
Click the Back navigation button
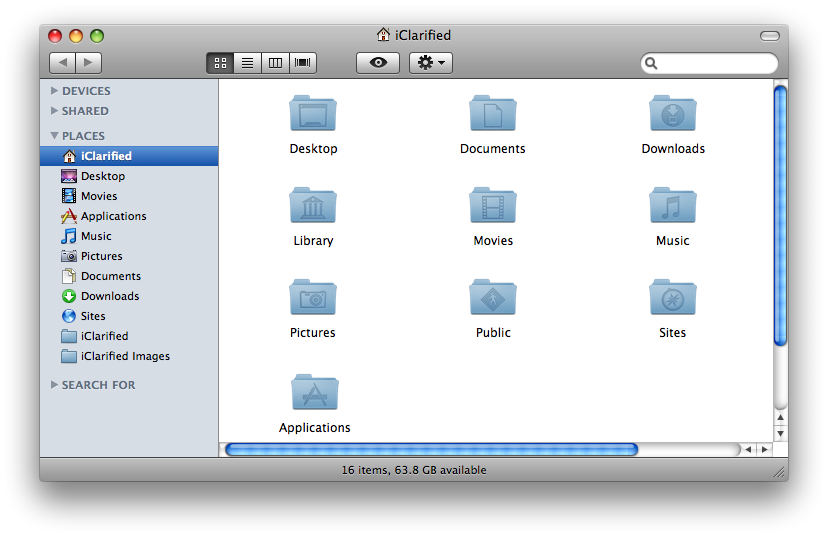(62, 63)
